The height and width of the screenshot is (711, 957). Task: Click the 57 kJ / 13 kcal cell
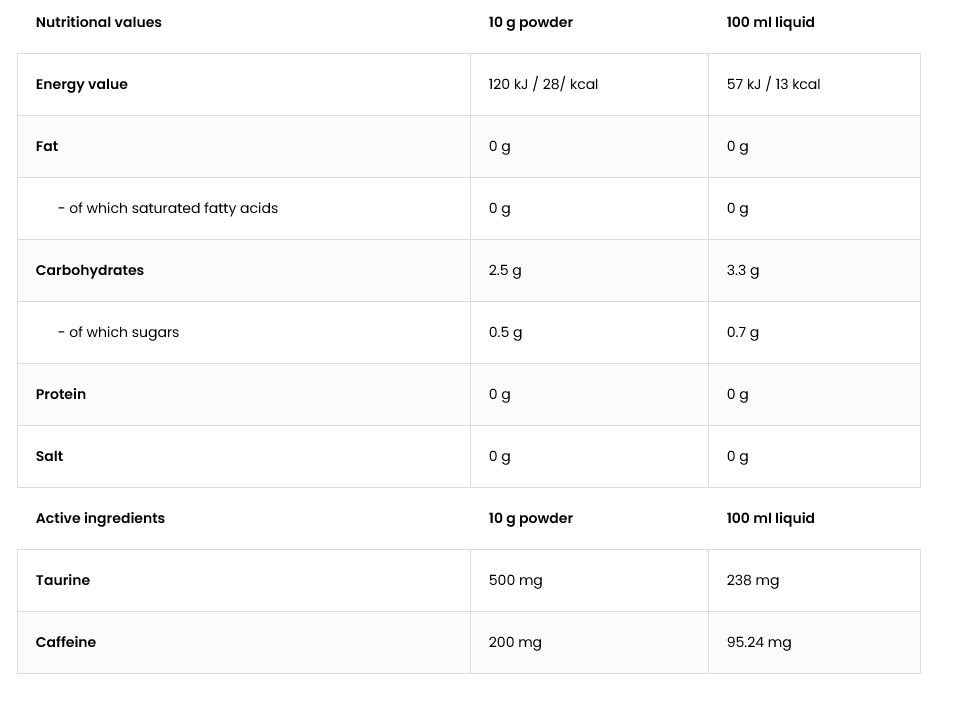(773, 84)
